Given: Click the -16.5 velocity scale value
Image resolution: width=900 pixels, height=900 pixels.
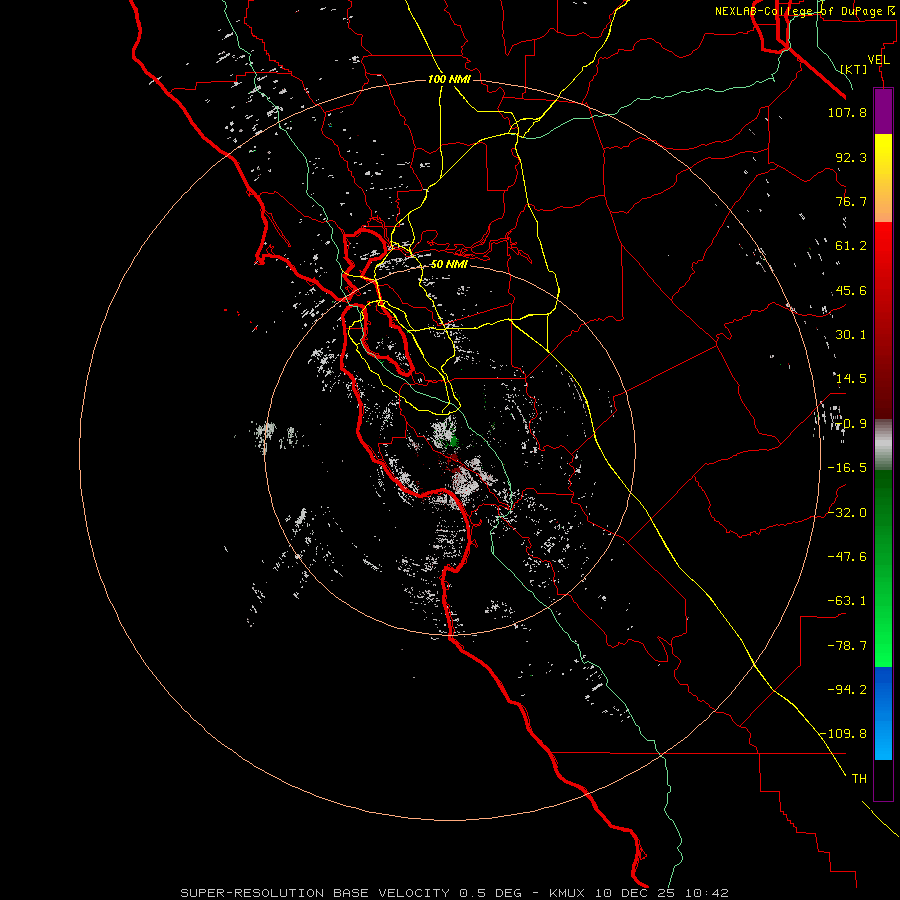Looking at the screenshot, I should (x=847, y=468).
